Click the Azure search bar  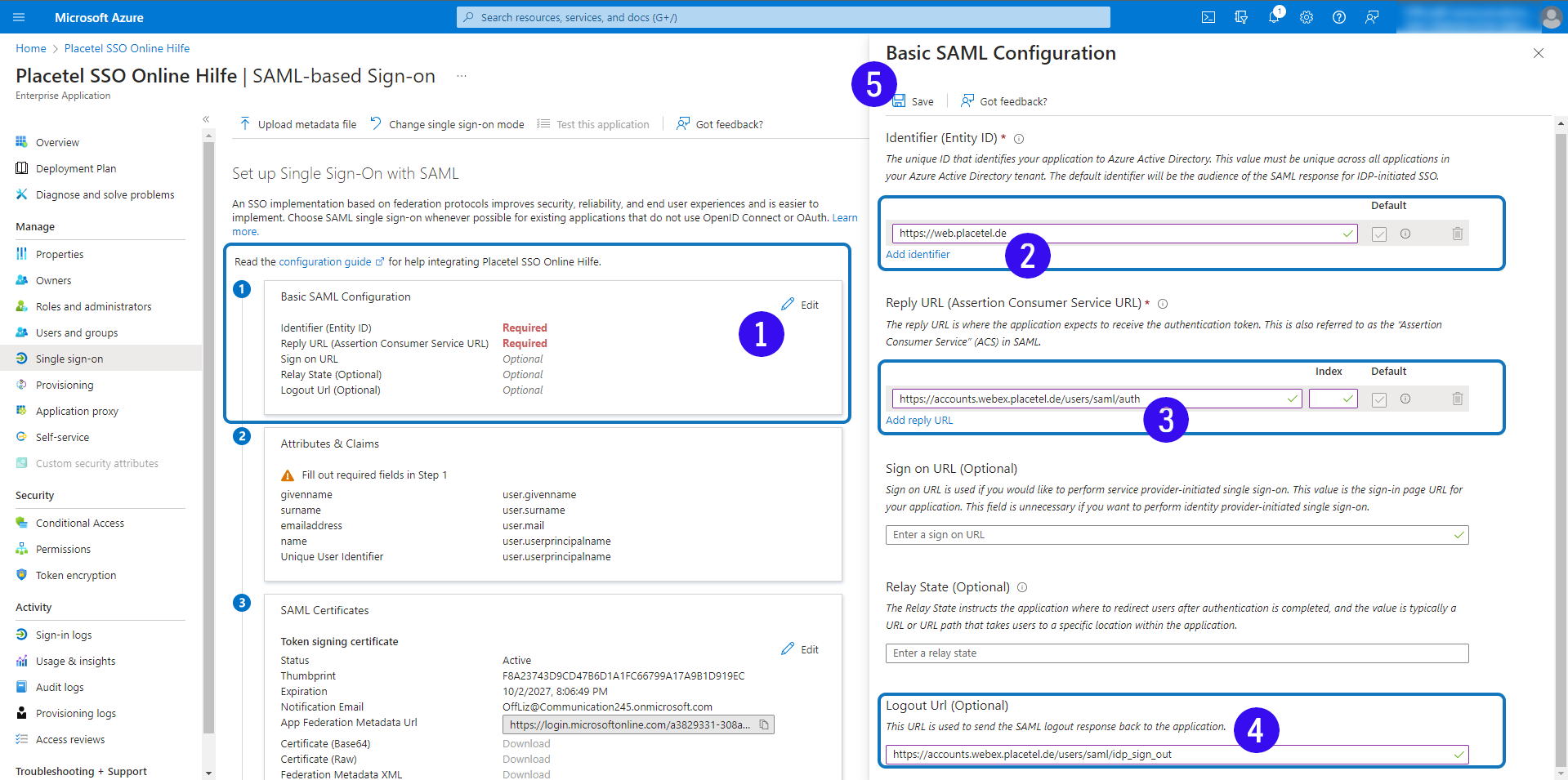tap(784, 17)
